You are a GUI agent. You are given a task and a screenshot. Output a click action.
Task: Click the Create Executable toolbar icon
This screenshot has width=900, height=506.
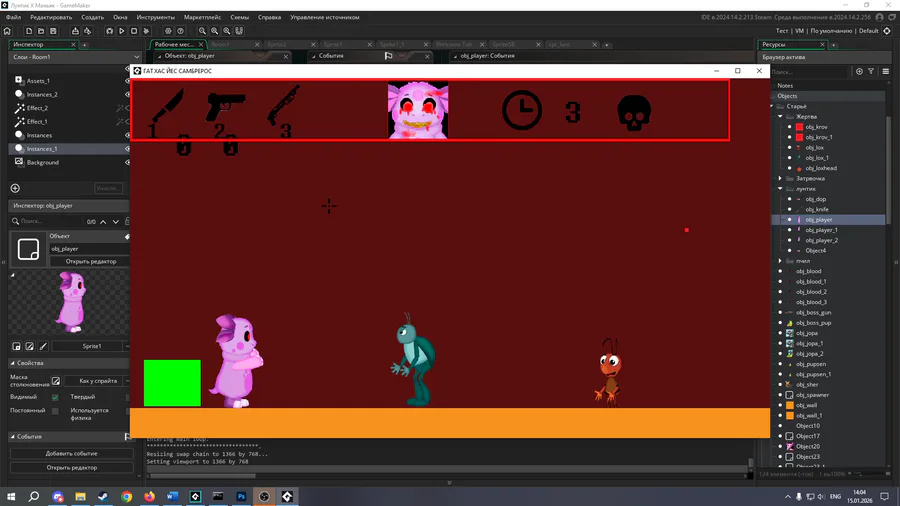click(x=75, y=31)
